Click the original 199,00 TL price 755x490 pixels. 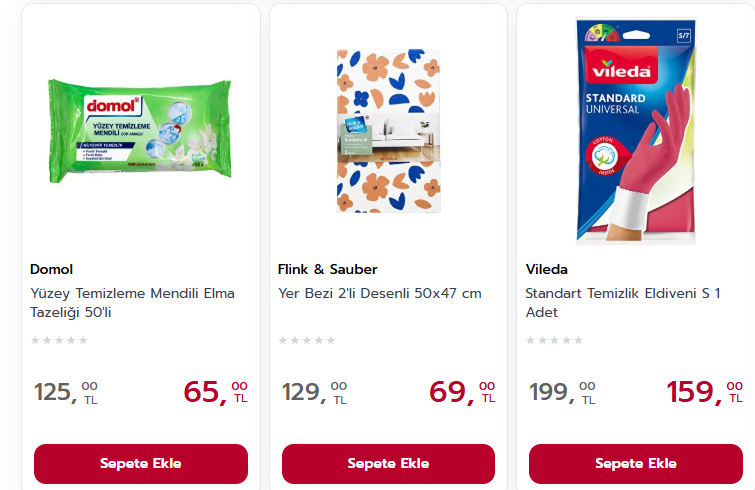tap(562, 392)
